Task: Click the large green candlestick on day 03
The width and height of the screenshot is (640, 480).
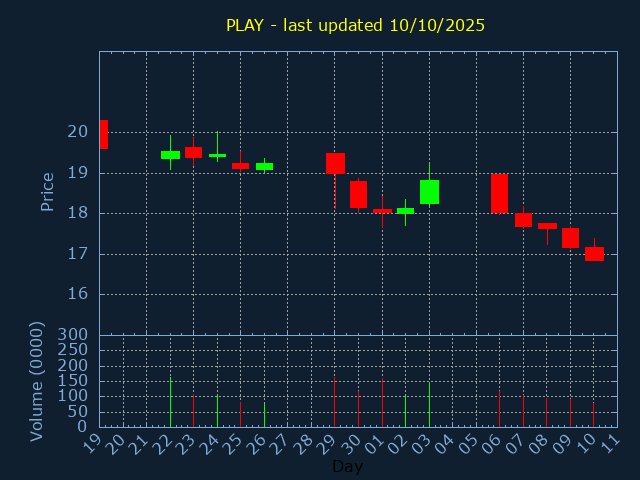Action: (429, 192)
